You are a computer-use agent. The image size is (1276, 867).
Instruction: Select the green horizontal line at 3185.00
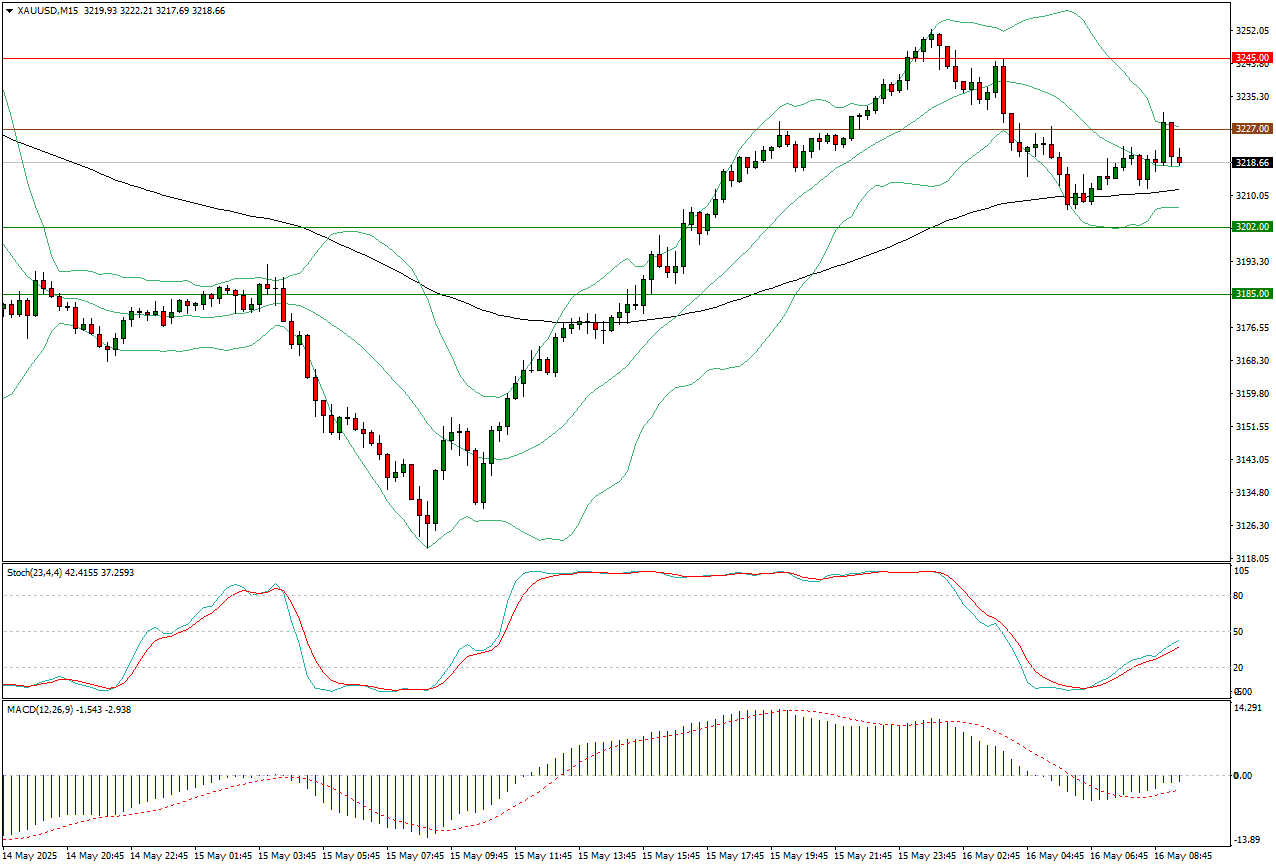tap(600, 294)
